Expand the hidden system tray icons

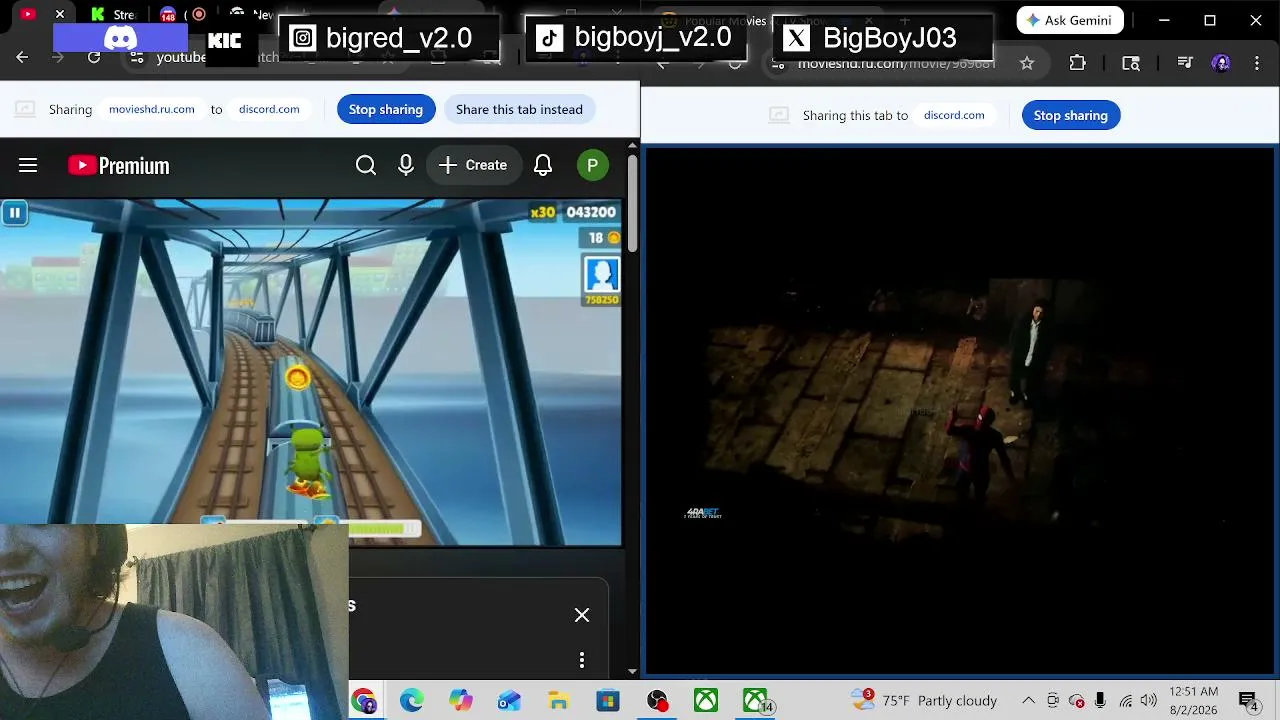coord(1028,701)
